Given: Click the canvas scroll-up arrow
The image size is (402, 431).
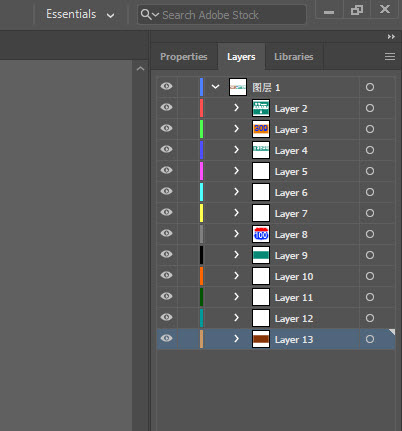Looking at the screenshot, I should [x=141, y=69].
